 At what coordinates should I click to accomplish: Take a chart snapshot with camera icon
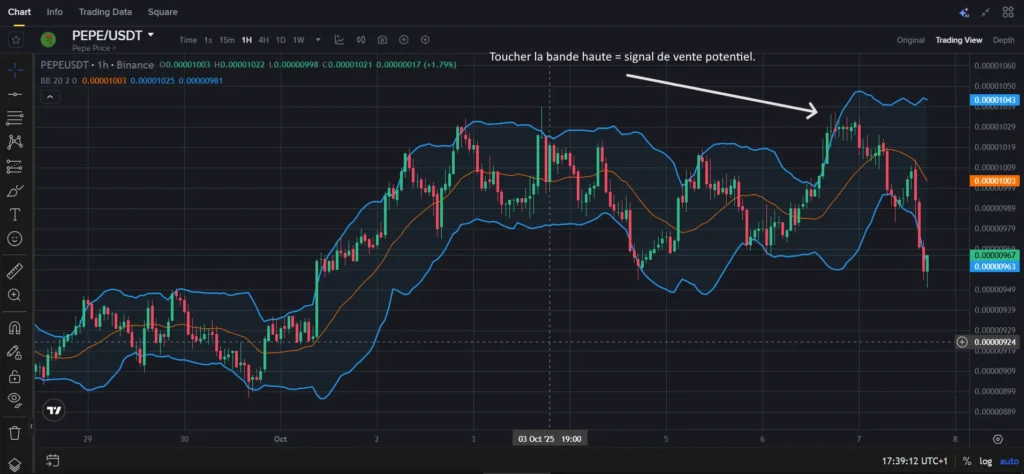pyautogui.click(x=382, y=40)
